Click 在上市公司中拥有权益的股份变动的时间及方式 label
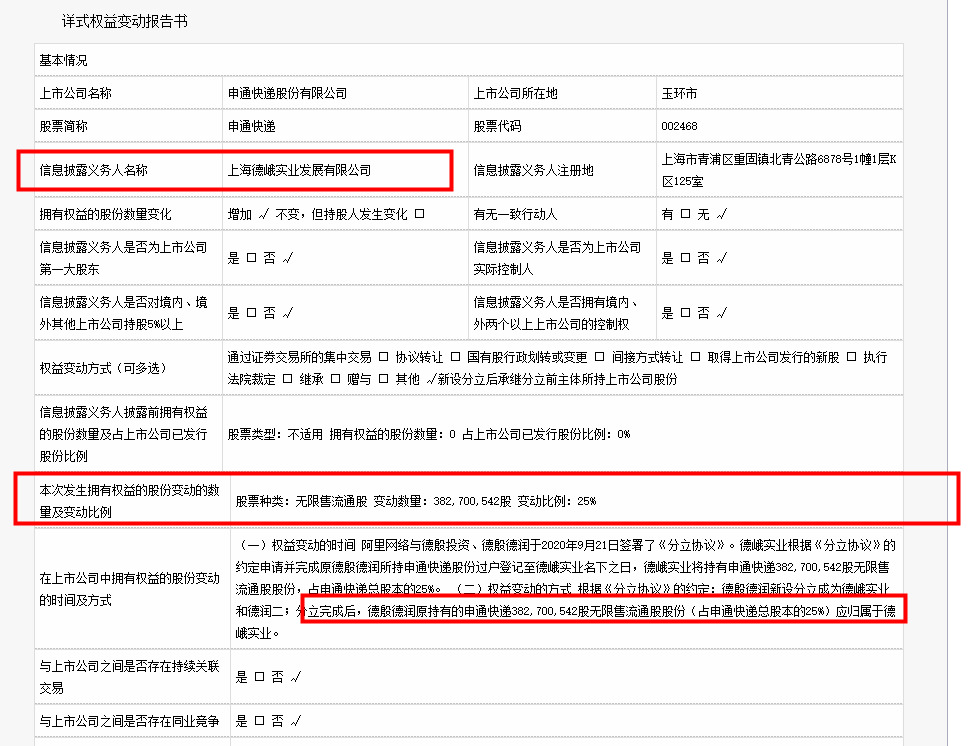Screen dimensions: 974x746 click(130, 589)
